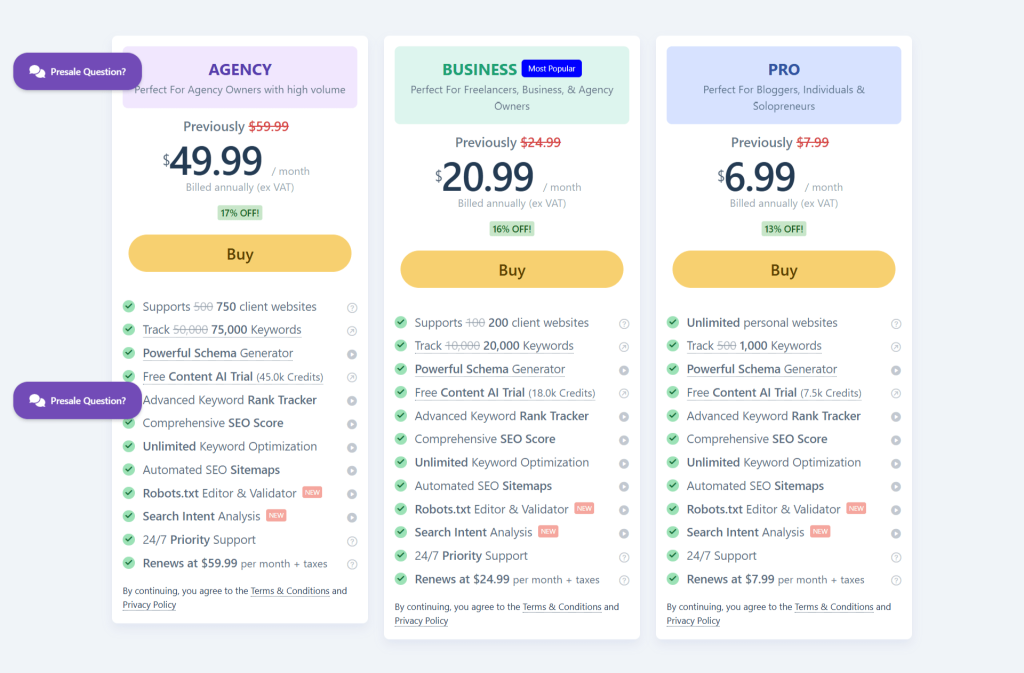
Task: Open Terms & Conditions link in Agency card
Action: (x=290, y=591)
